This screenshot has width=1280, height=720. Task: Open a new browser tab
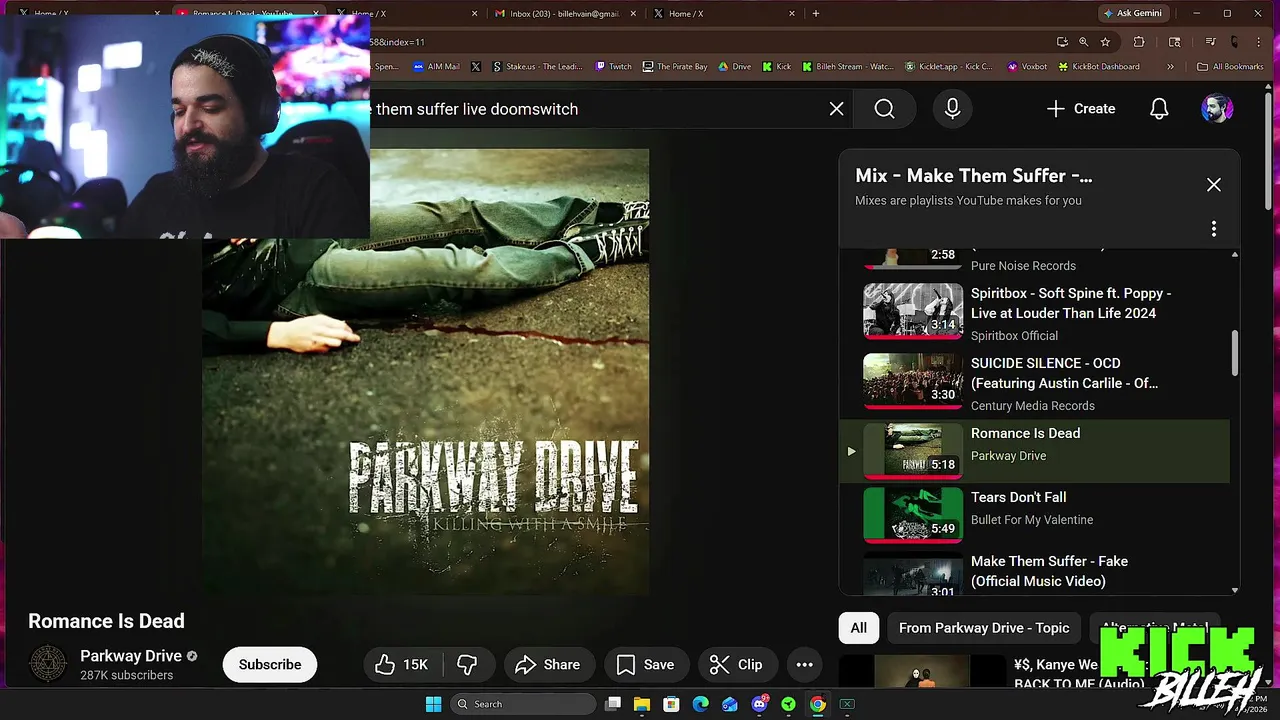tap(816, 14)
